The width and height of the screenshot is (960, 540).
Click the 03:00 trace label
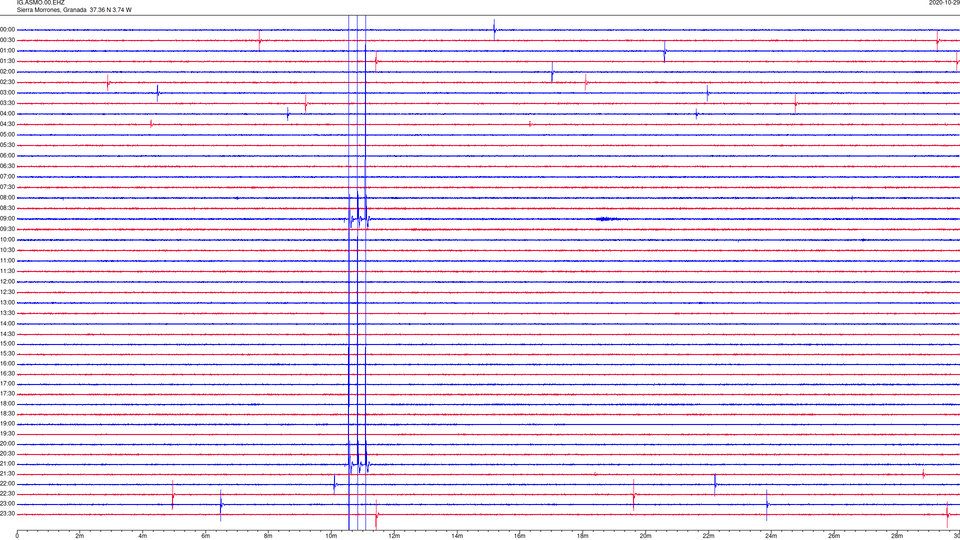7,92
